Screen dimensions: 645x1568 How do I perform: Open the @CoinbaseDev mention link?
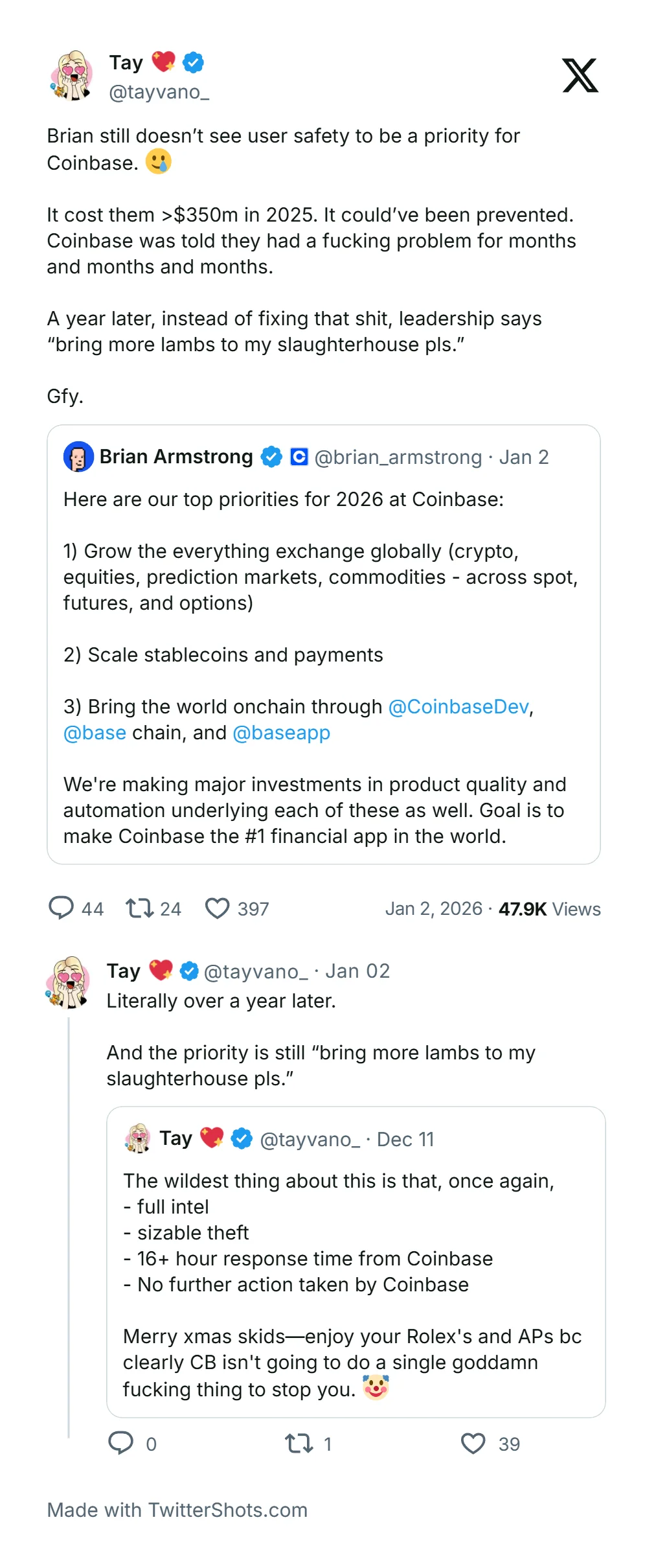(458, 706)
